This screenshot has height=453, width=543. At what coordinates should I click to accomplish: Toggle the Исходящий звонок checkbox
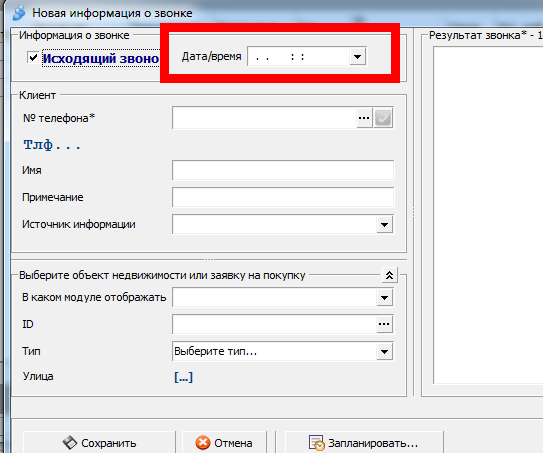click(x=33, y=57)
